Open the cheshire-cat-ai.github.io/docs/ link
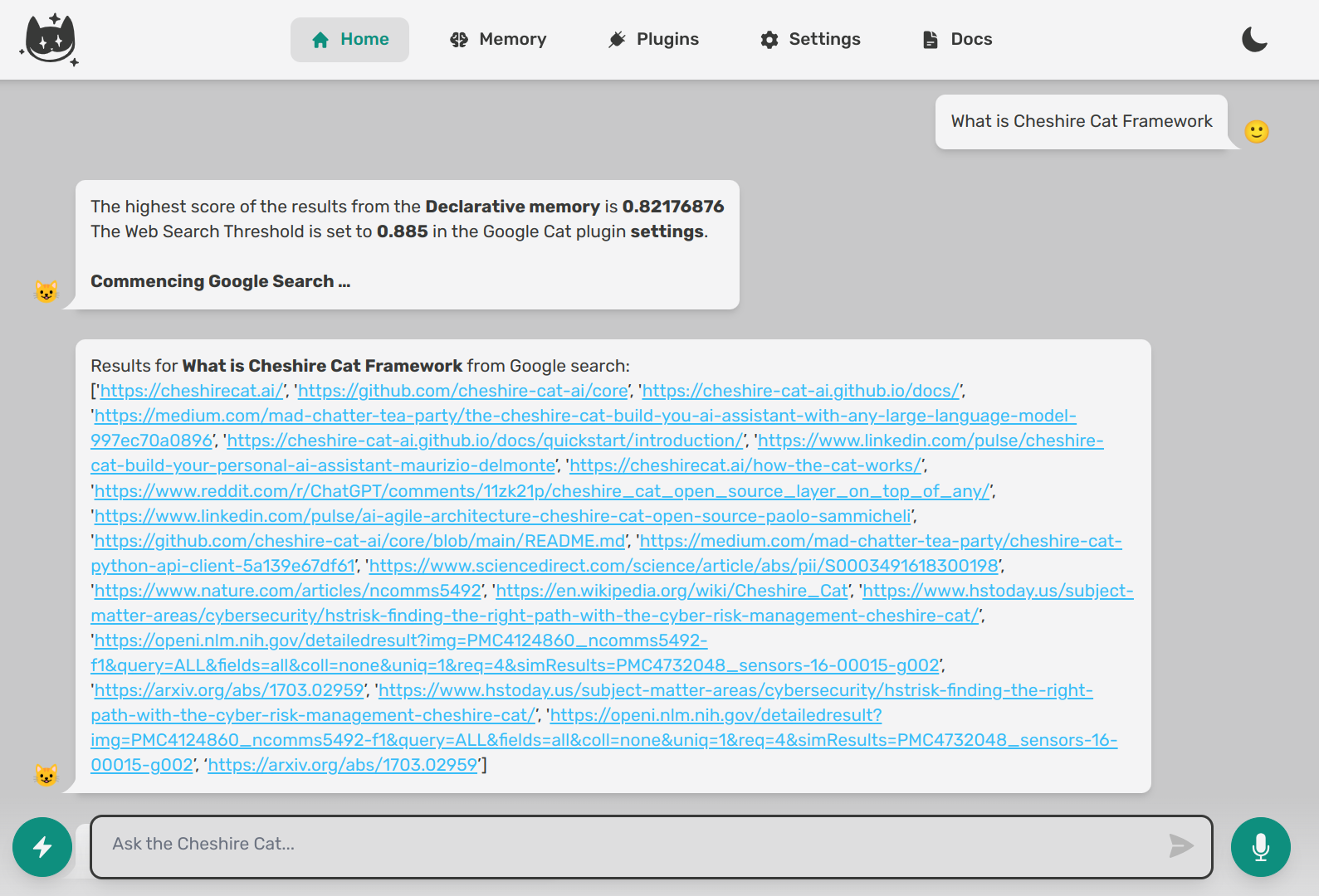 [x=801, y=391]
